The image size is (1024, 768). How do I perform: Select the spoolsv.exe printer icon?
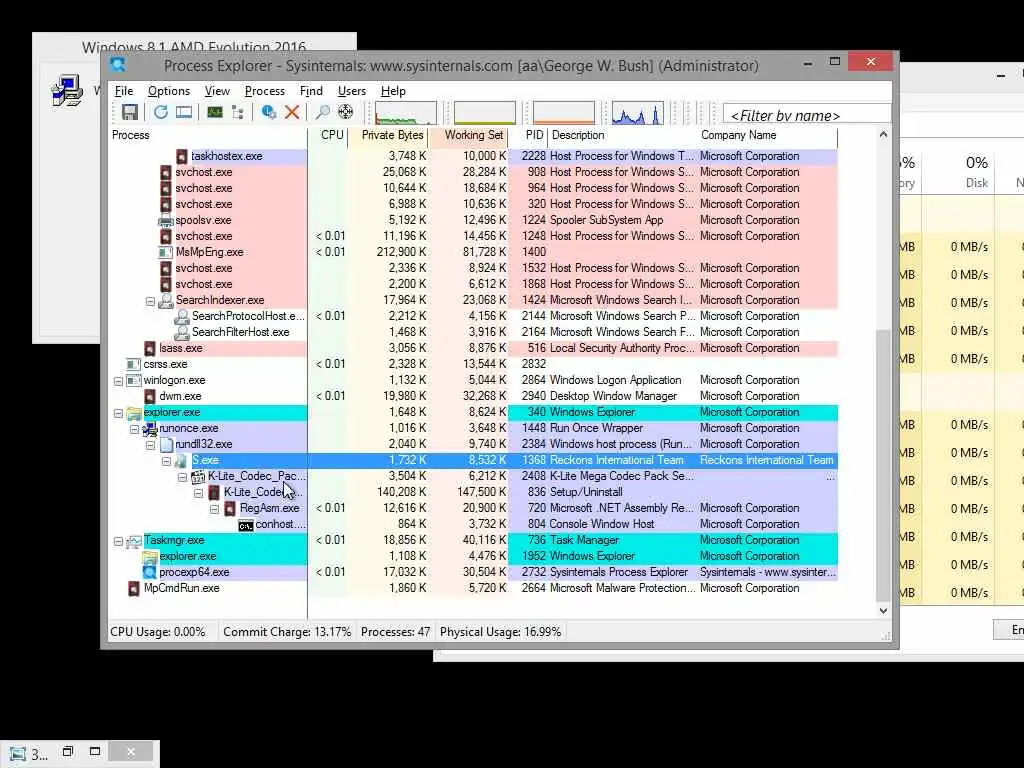[x=166, y=220]
